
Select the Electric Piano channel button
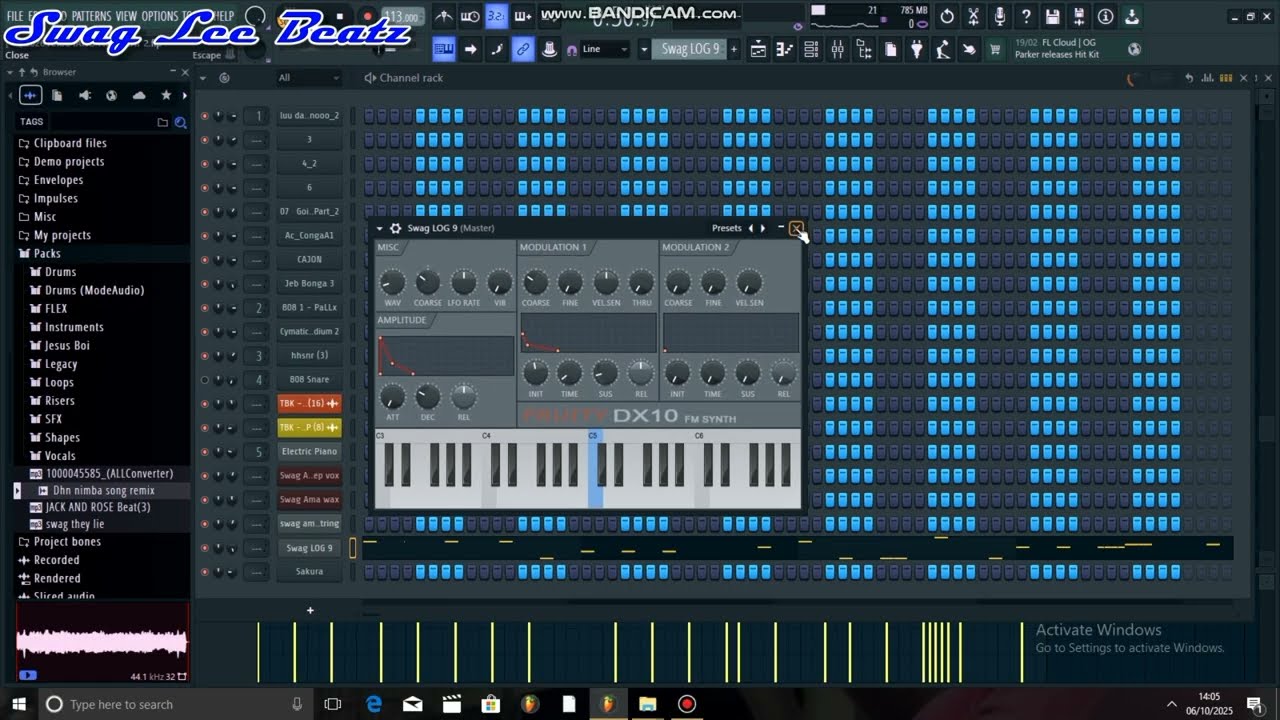(309, 452)
